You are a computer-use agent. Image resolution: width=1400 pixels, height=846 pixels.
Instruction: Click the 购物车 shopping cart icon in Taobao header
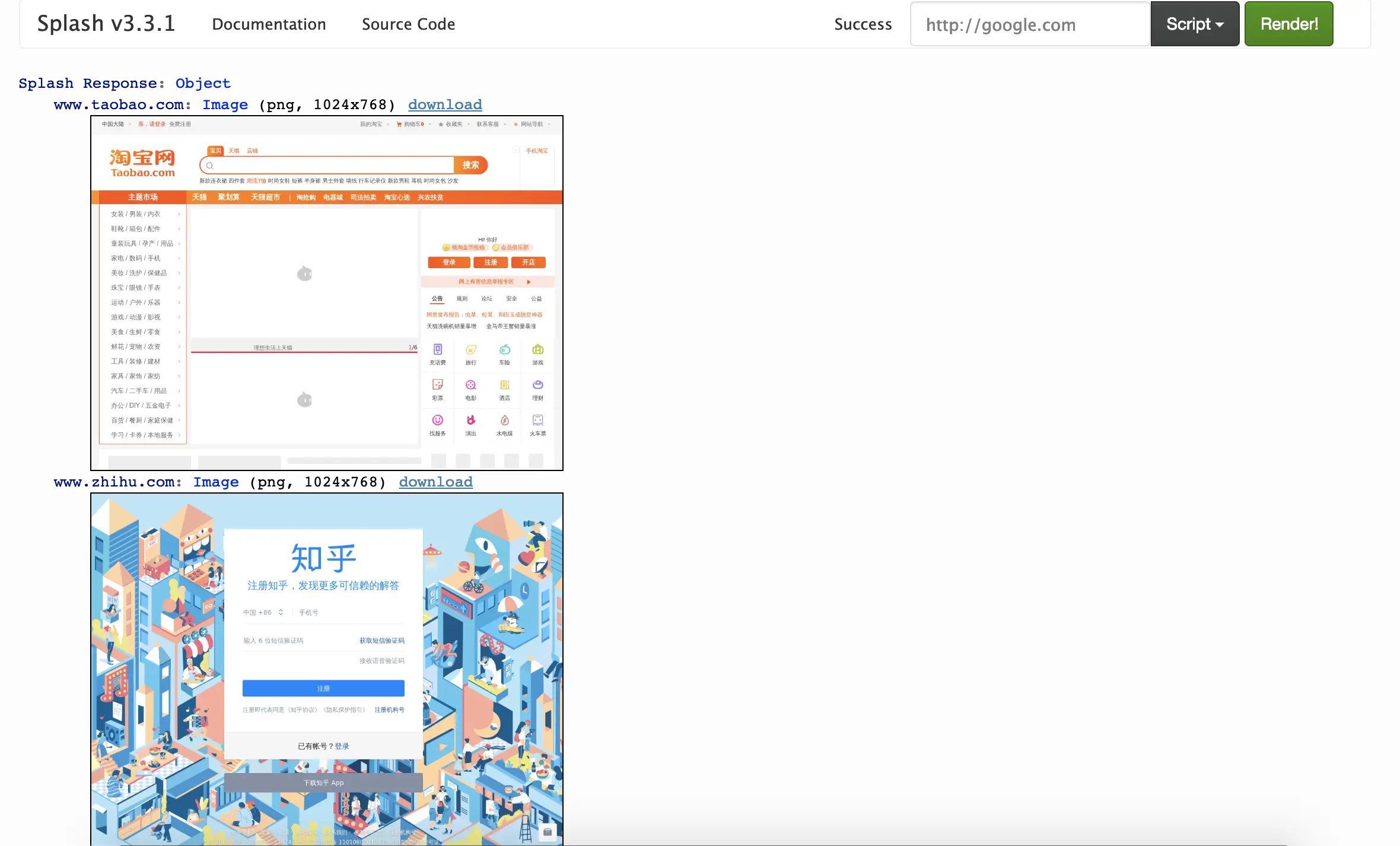point(399,125)
